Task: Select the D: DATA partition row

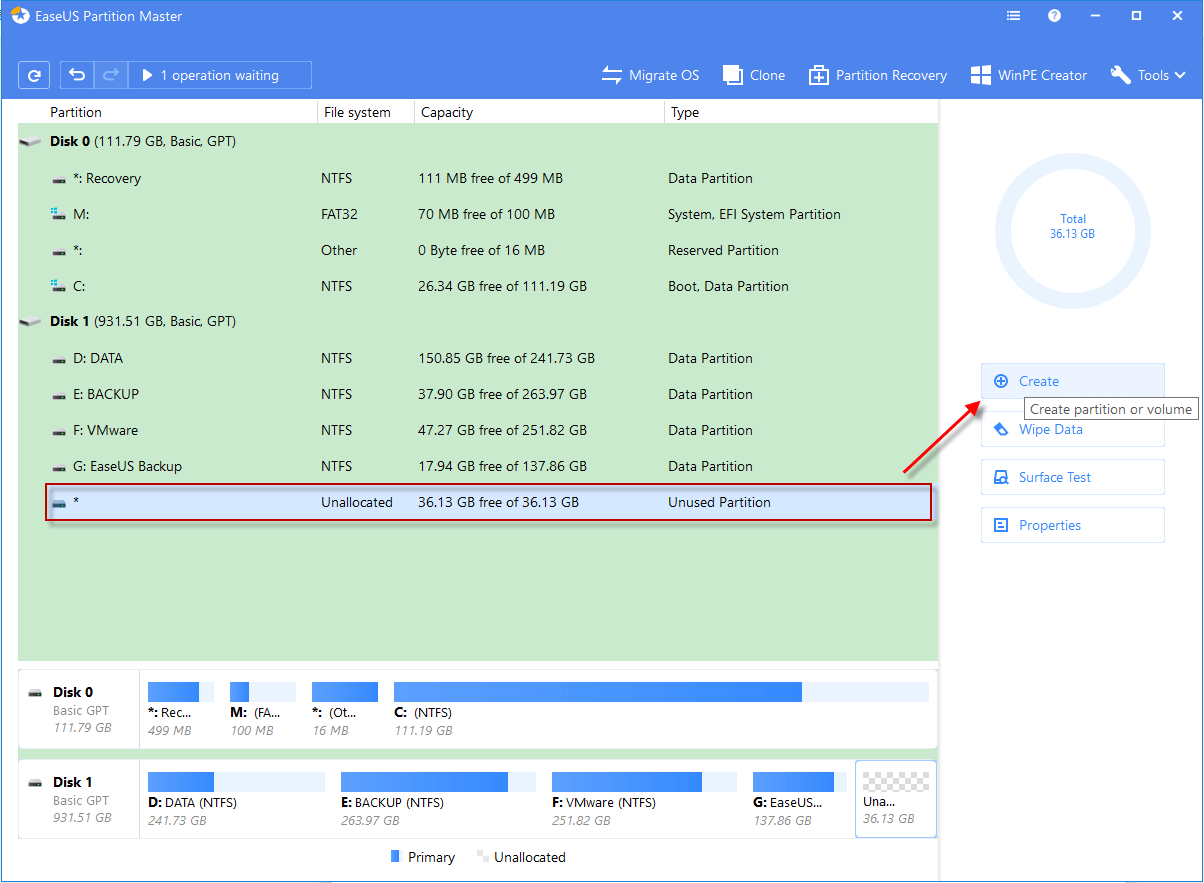Action: [x=478, y=358]
